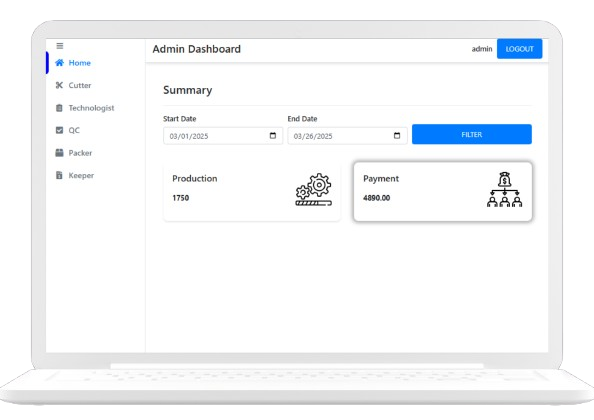Image resolution: width=594 pixels, height=420 pixels.
Task: Click the Technologist clipboard icon
Action: (59, 108)
